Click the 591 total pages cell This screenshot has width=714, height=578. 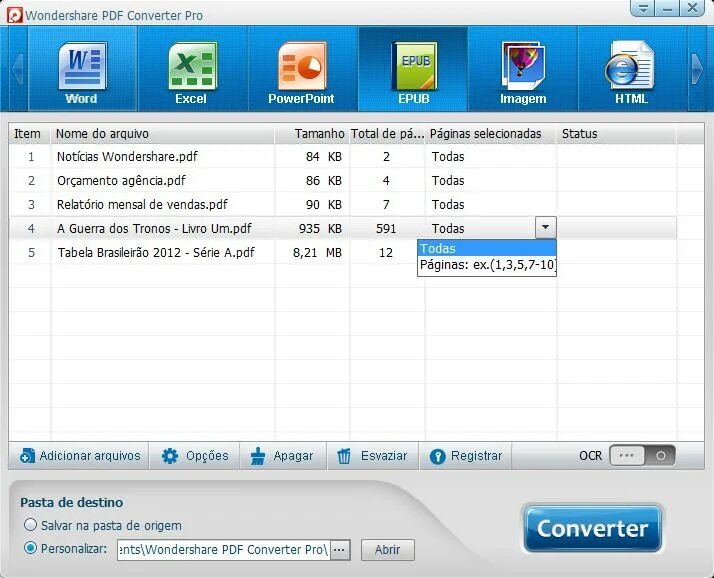[386, 228]
